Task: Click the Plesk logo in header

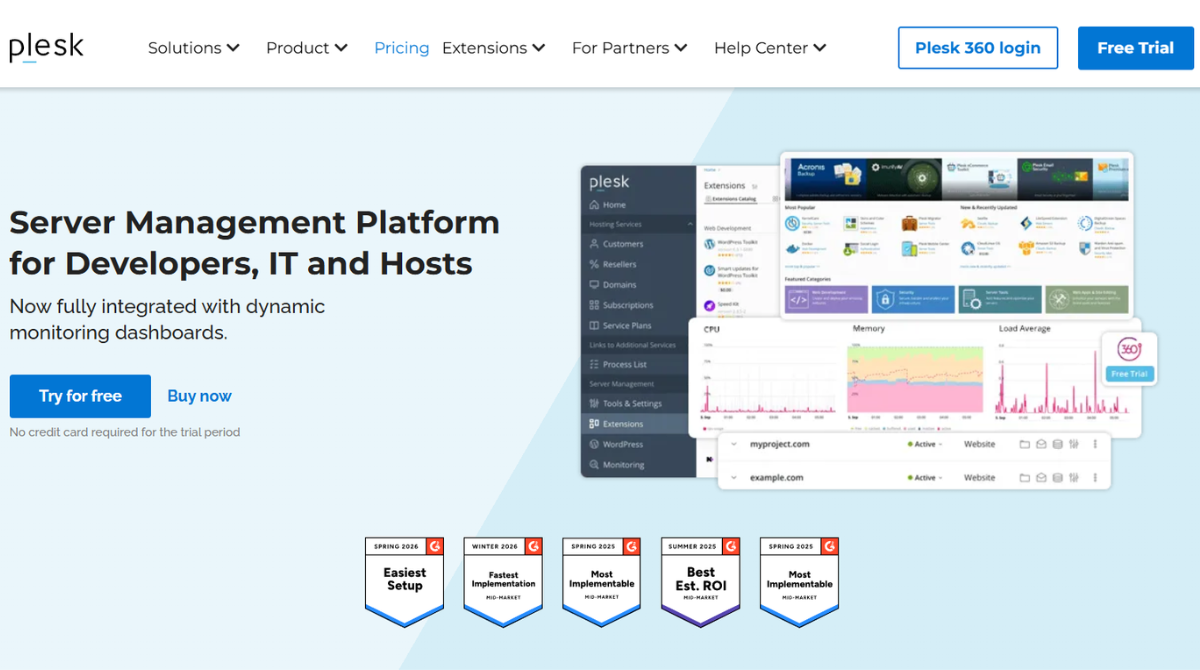Action: tap(46, 47)
